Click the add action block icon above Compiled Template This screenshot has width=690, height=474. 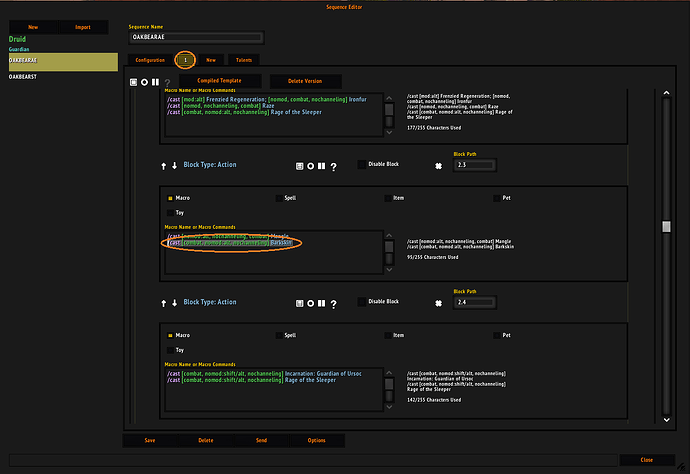pyautogui.click(x=133, y=82)
